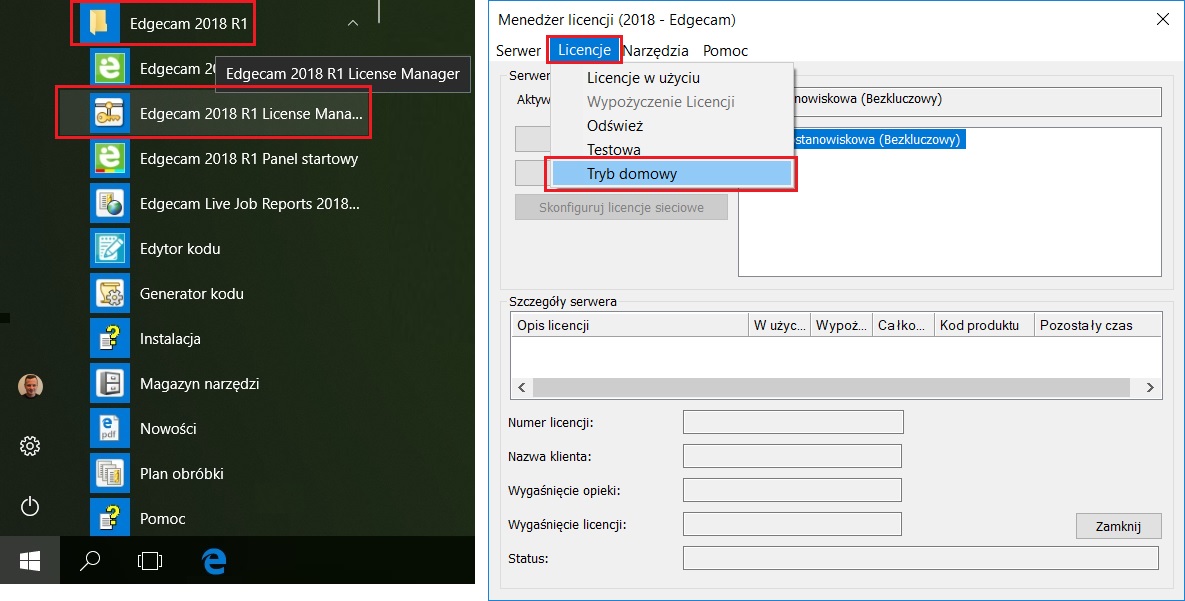Screen dimensions: 1185x601
Task: Click the Nazwa klienta field
Action: [792, 456]
